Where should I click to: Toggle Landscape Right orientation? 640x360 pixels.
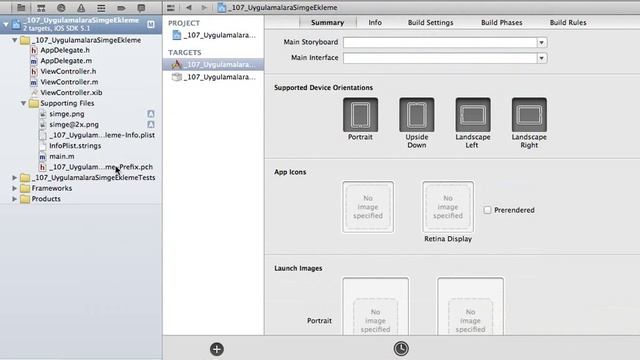(529, 115)
